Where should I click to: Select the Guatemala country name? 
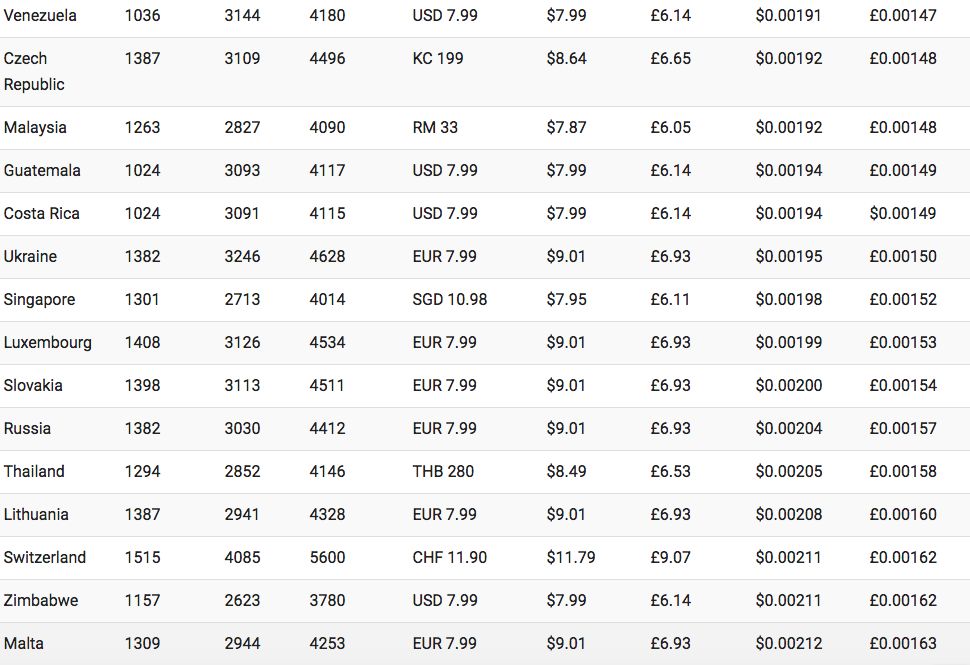(42, 171)
